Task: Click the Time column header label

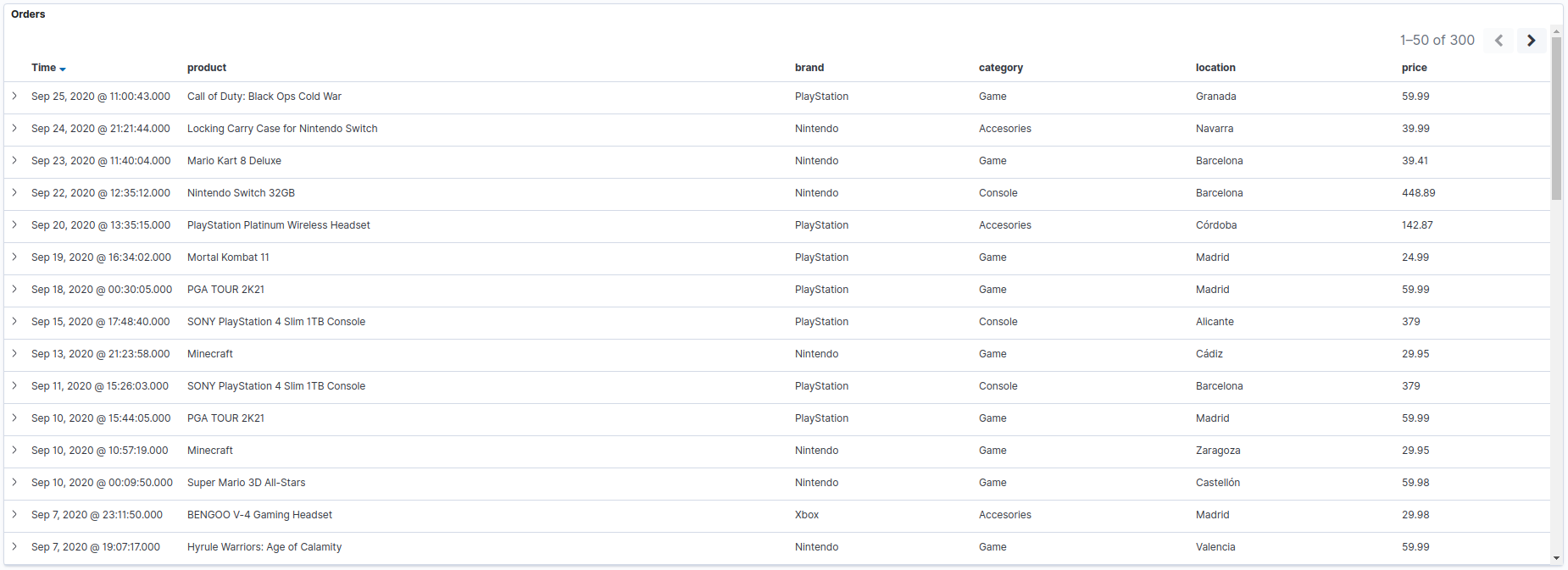Action: point(44,68)
